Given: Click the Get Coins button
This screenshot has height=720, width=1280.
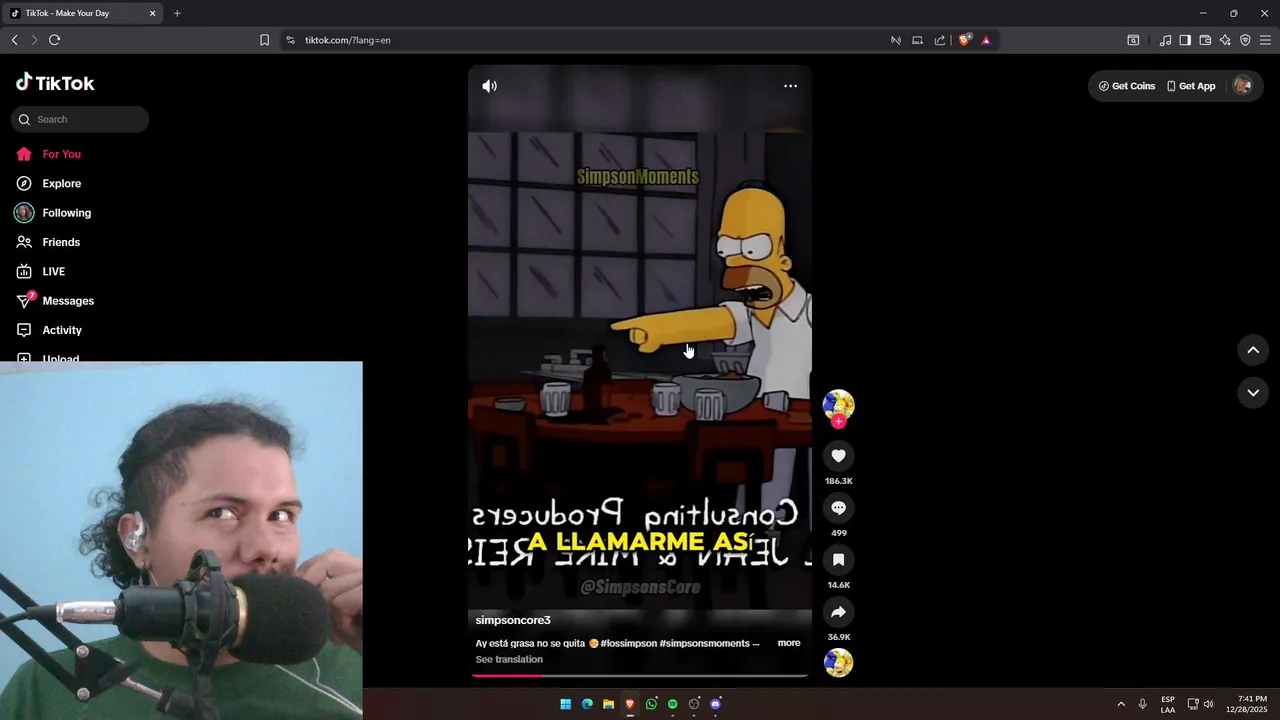Looking at the screenshot, I should (x=1127, y=86).
